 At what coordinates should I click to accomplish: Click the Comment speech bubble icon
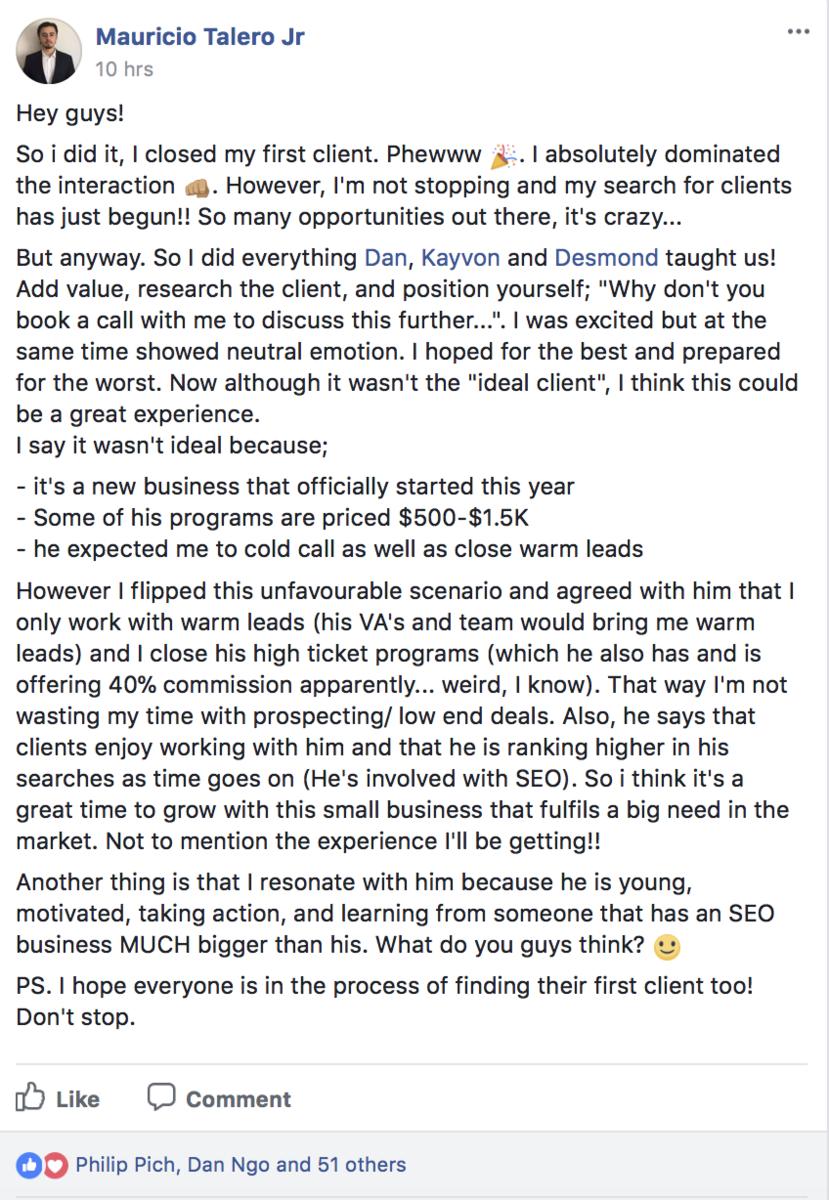click(x=161, y=1096)
